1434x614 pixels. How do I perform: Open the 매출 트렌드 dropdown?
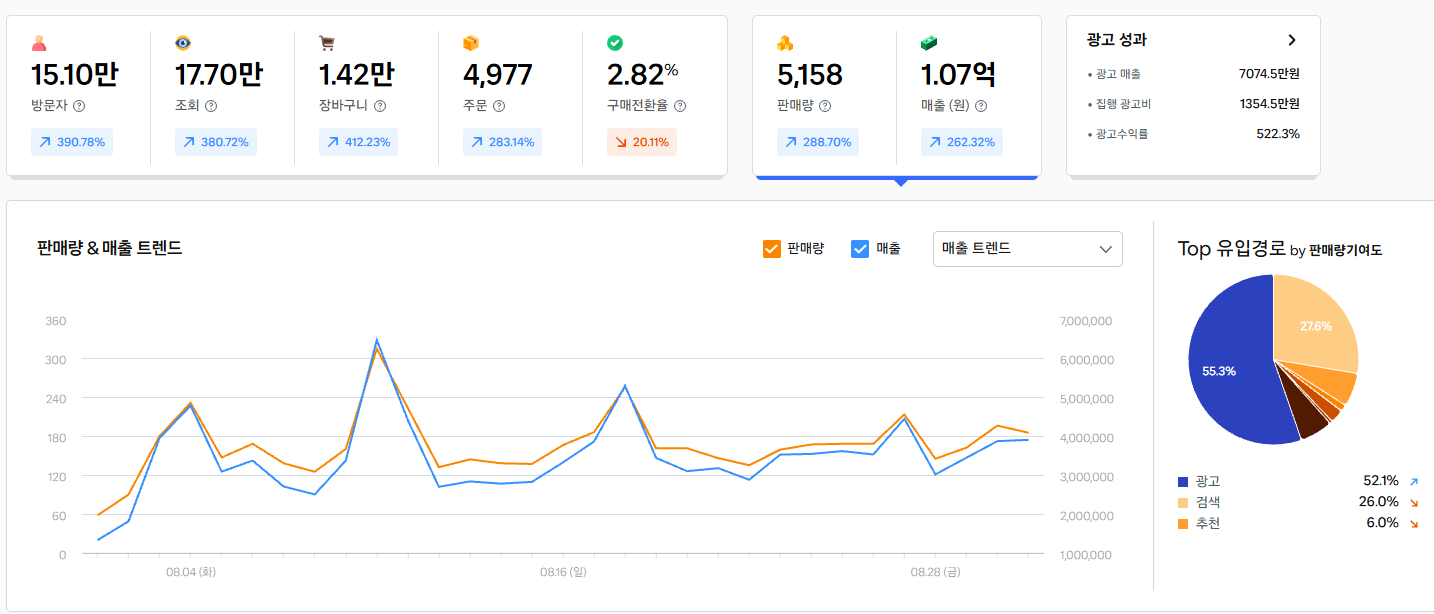coord(1028,249)
